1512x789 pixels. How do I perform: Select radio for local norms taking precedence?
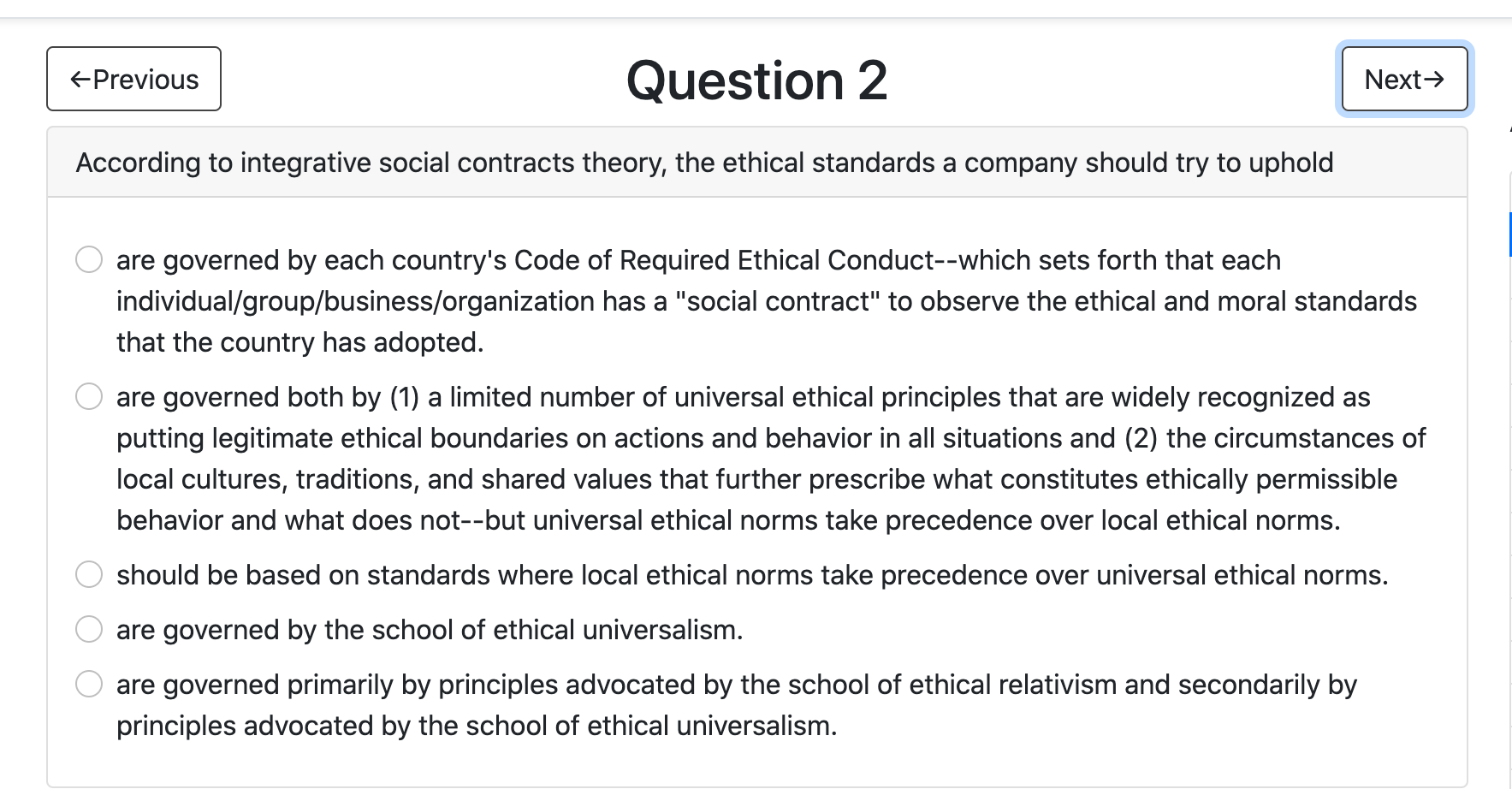(x=89, y=574)
